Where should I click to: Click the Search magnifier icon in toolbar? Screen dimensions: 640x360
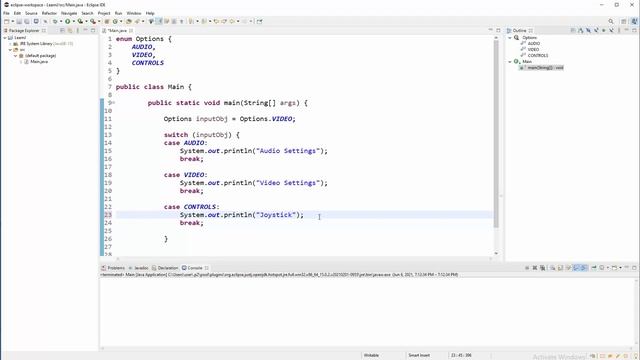point(611,21)
